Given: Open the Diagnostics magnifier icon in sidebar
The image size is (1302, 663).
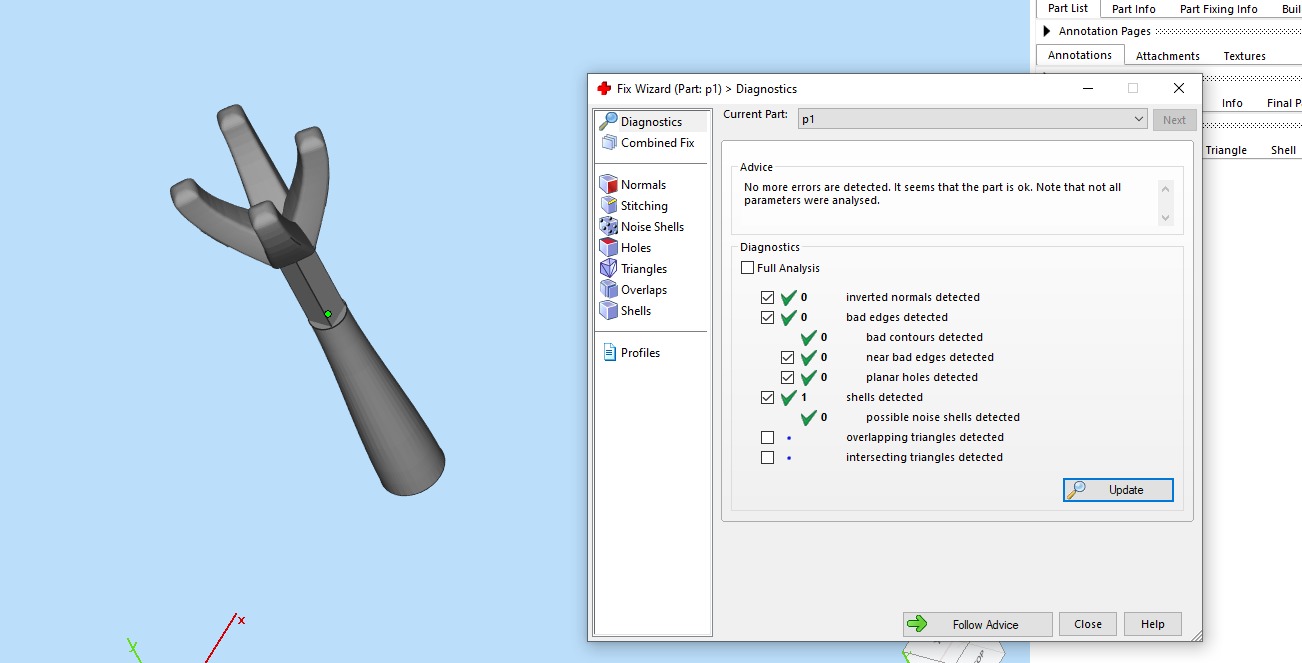Looking at the screenshot, I should (608, 122).
